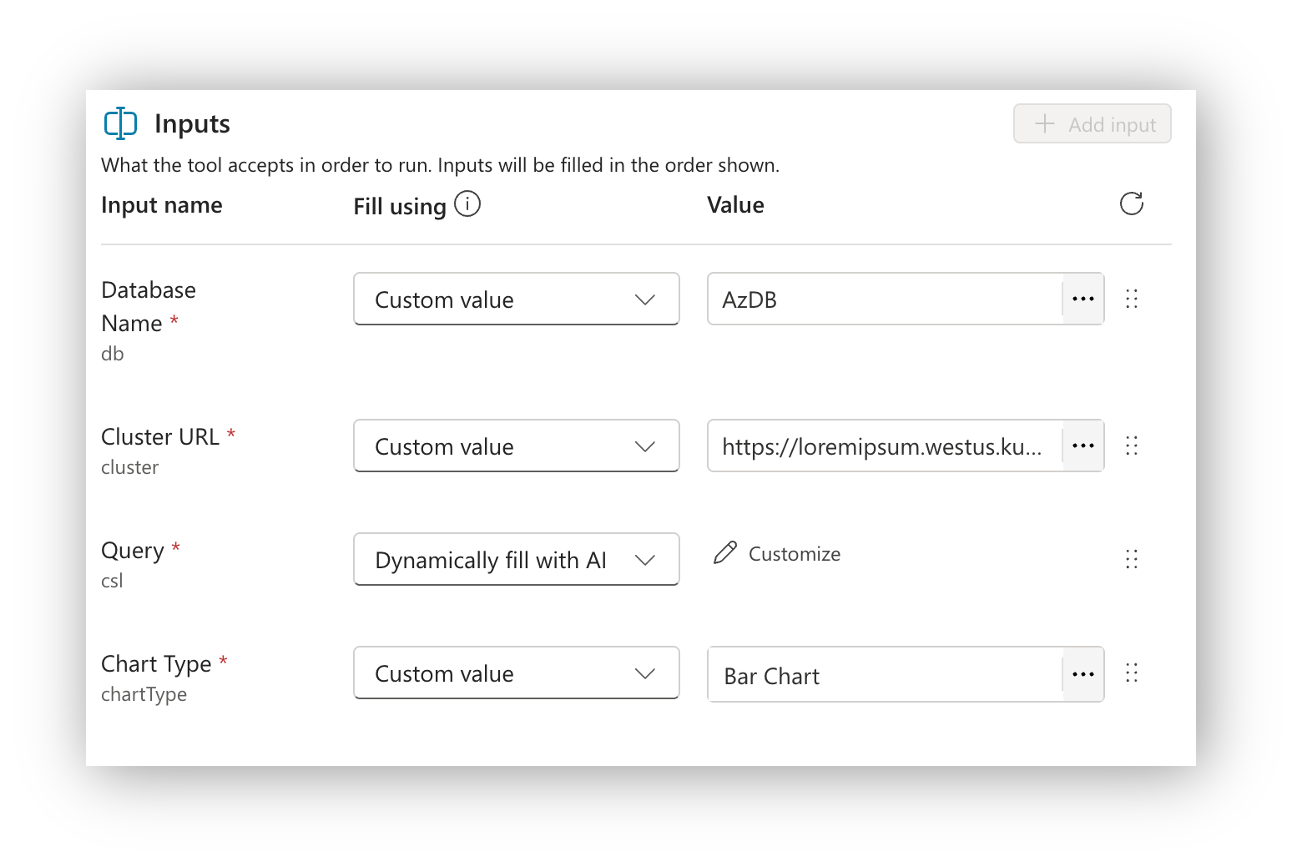Click the Customize link for Query
The height and width of the screenshot is (864, 1296).
[x=794, y=554]
